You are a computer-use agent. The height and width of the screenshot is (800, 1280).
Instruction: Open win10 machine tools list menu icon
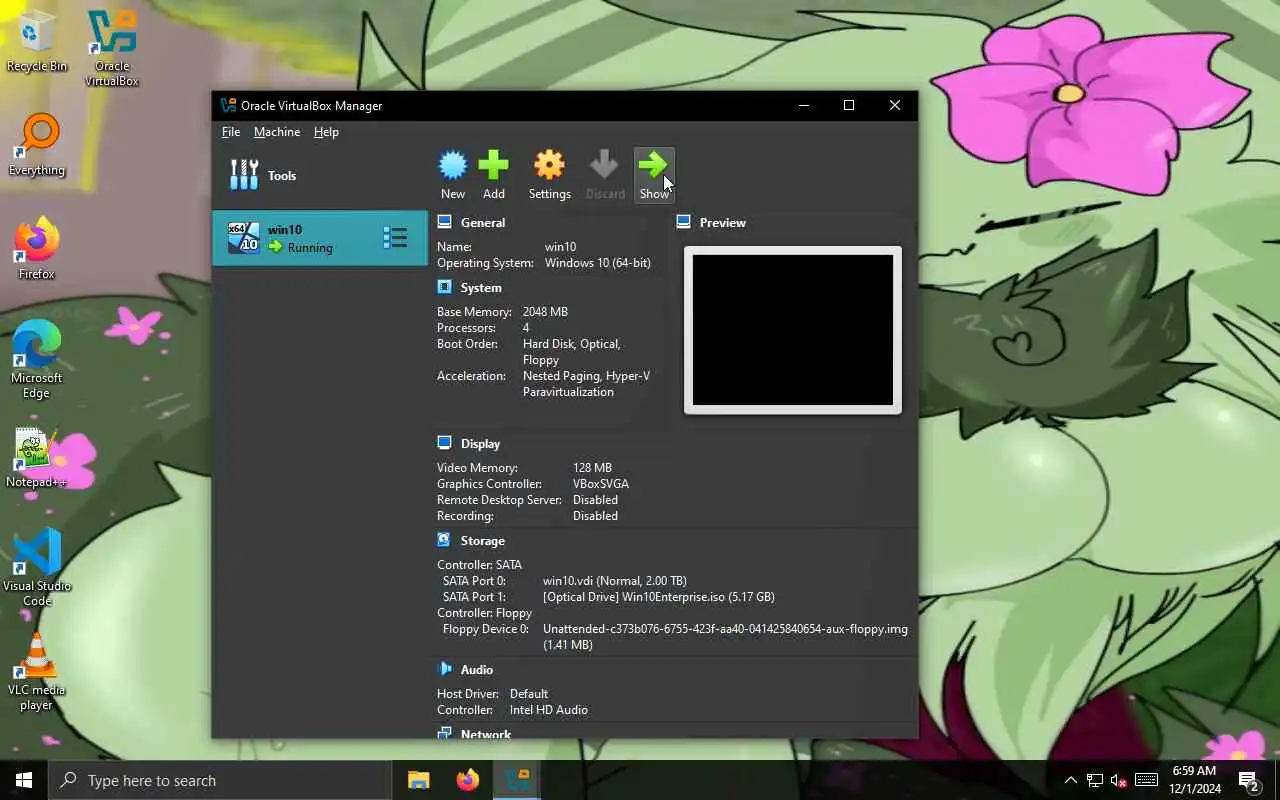tap(395, 238)
